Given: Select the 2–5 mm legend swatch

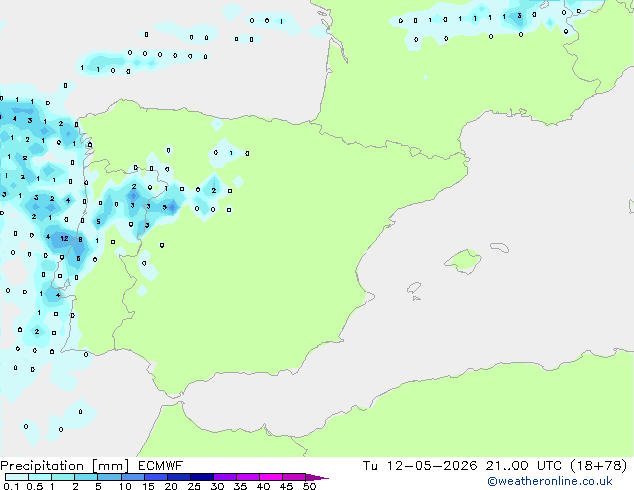Looking at the screenshot, I should pyautogui.click(x=86, y=477).
